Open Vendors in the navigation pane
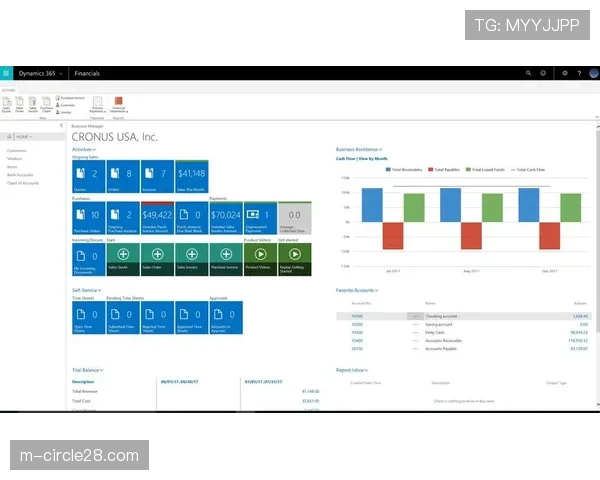 click(x=15, y=159)
